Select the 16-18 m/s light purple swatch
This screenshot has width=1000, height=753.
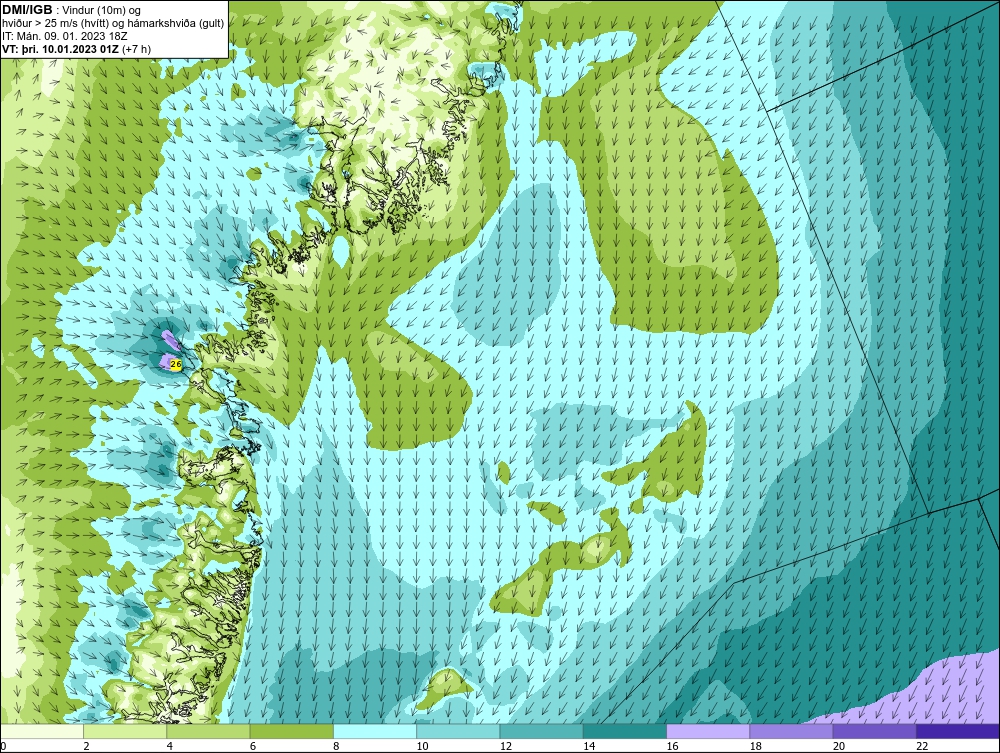pos(708,731)
